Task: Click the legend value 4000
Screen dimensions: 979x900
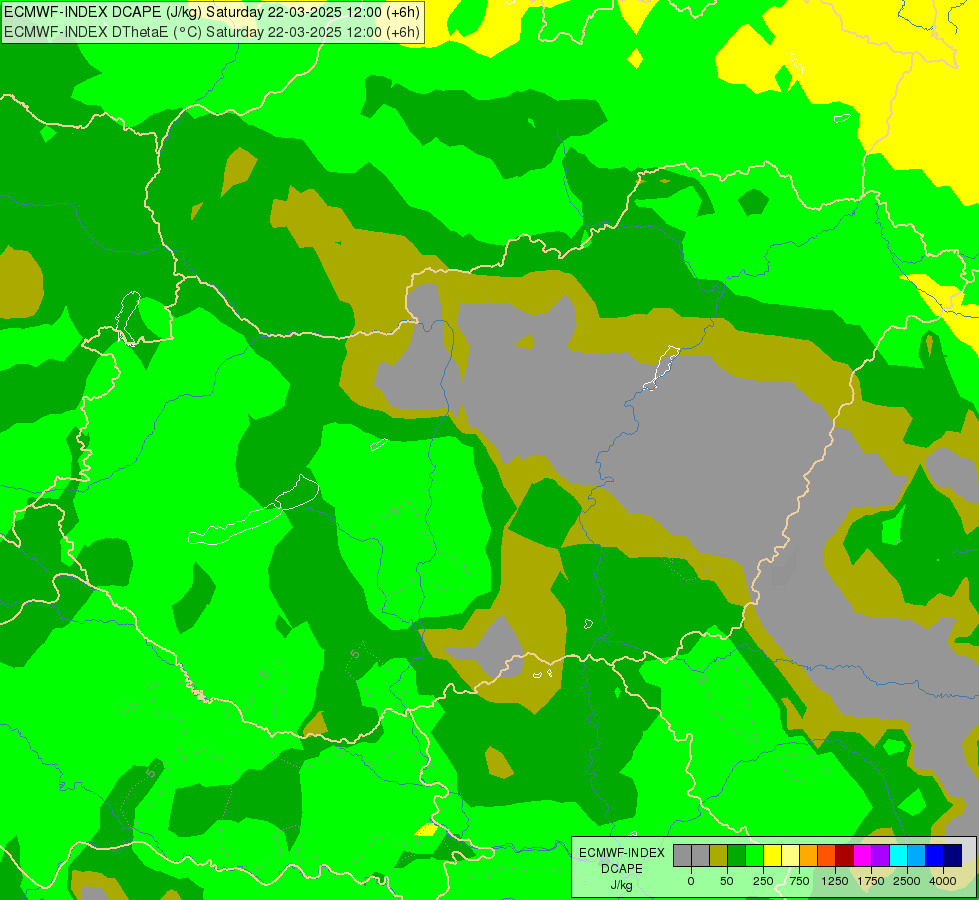Action: coord(943,881)
